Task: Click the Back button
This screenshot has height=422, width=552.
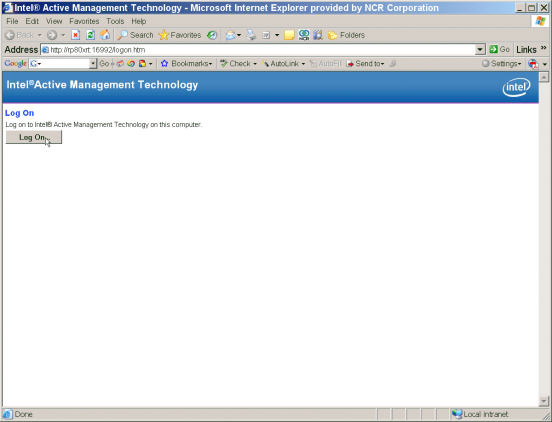Action: [20, 35]
